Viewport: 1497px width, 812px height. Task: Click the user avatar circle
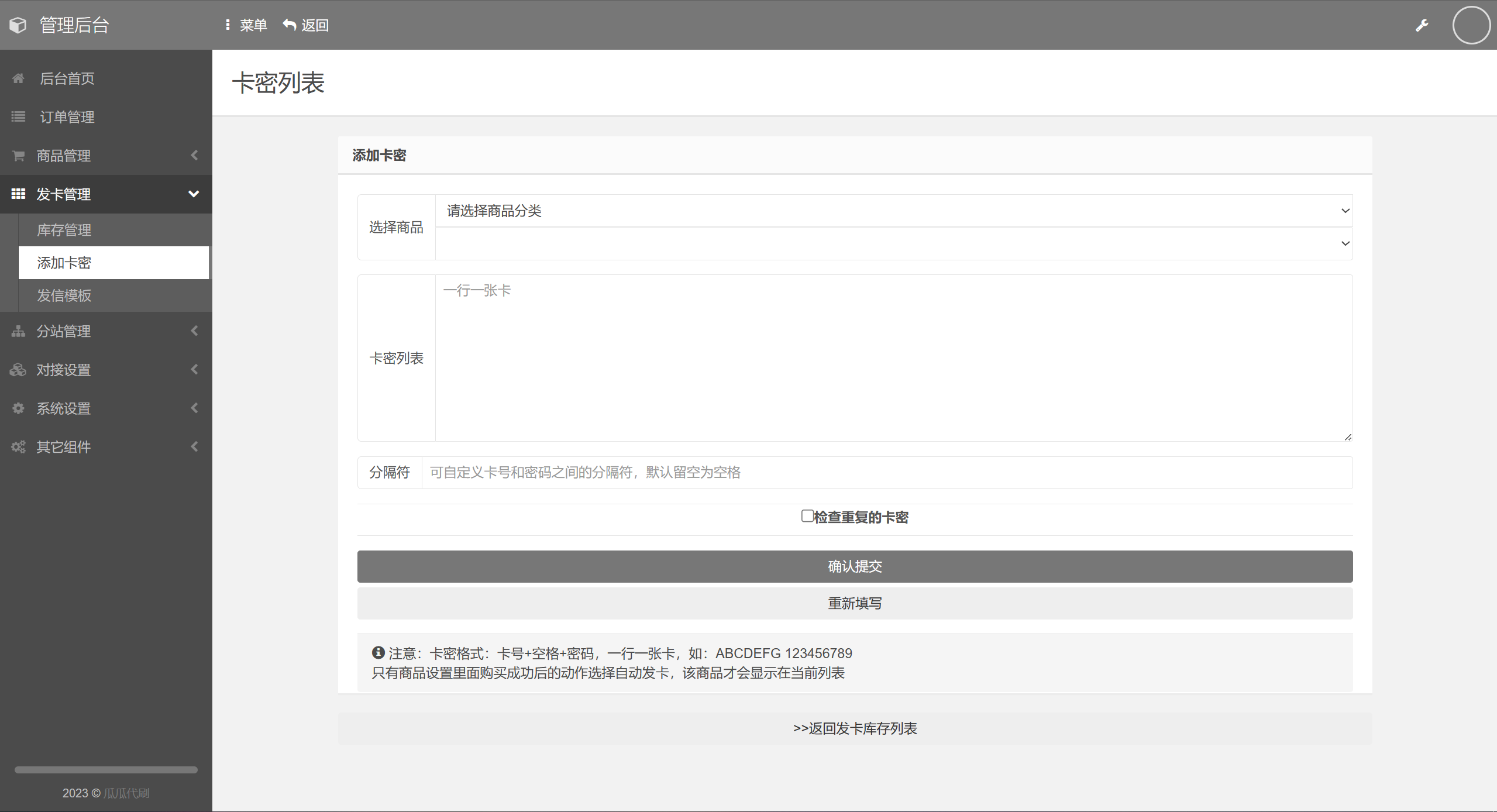click(x=1471, y=25)
